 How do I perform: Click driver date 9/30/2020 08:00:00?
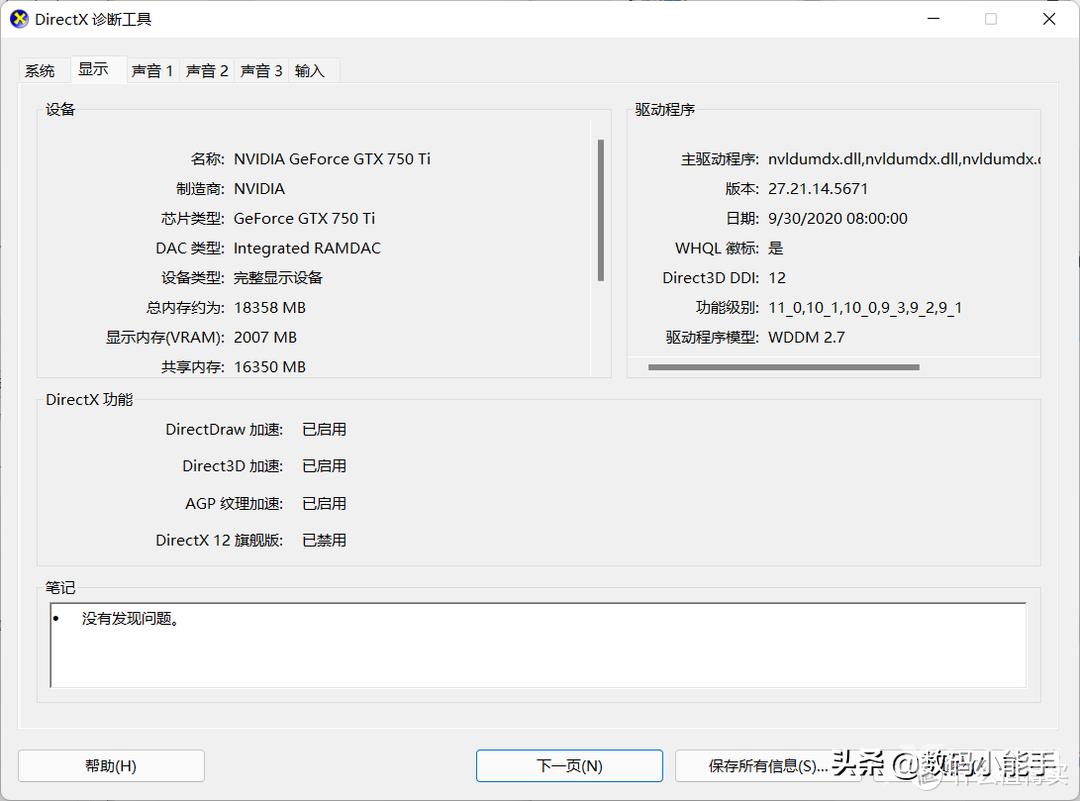838,218
